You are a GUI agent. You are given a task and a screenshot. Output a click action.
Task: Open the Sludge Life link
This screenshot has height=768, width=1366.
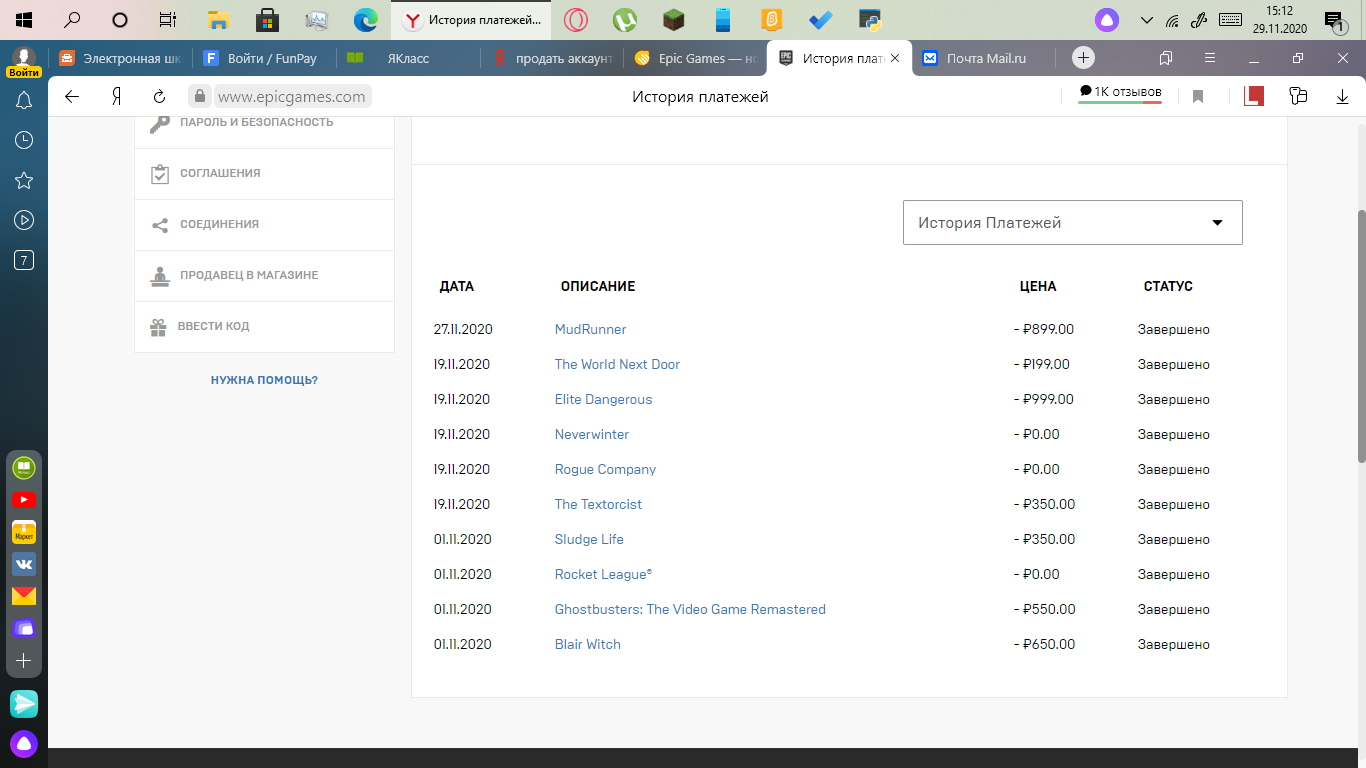589,539
